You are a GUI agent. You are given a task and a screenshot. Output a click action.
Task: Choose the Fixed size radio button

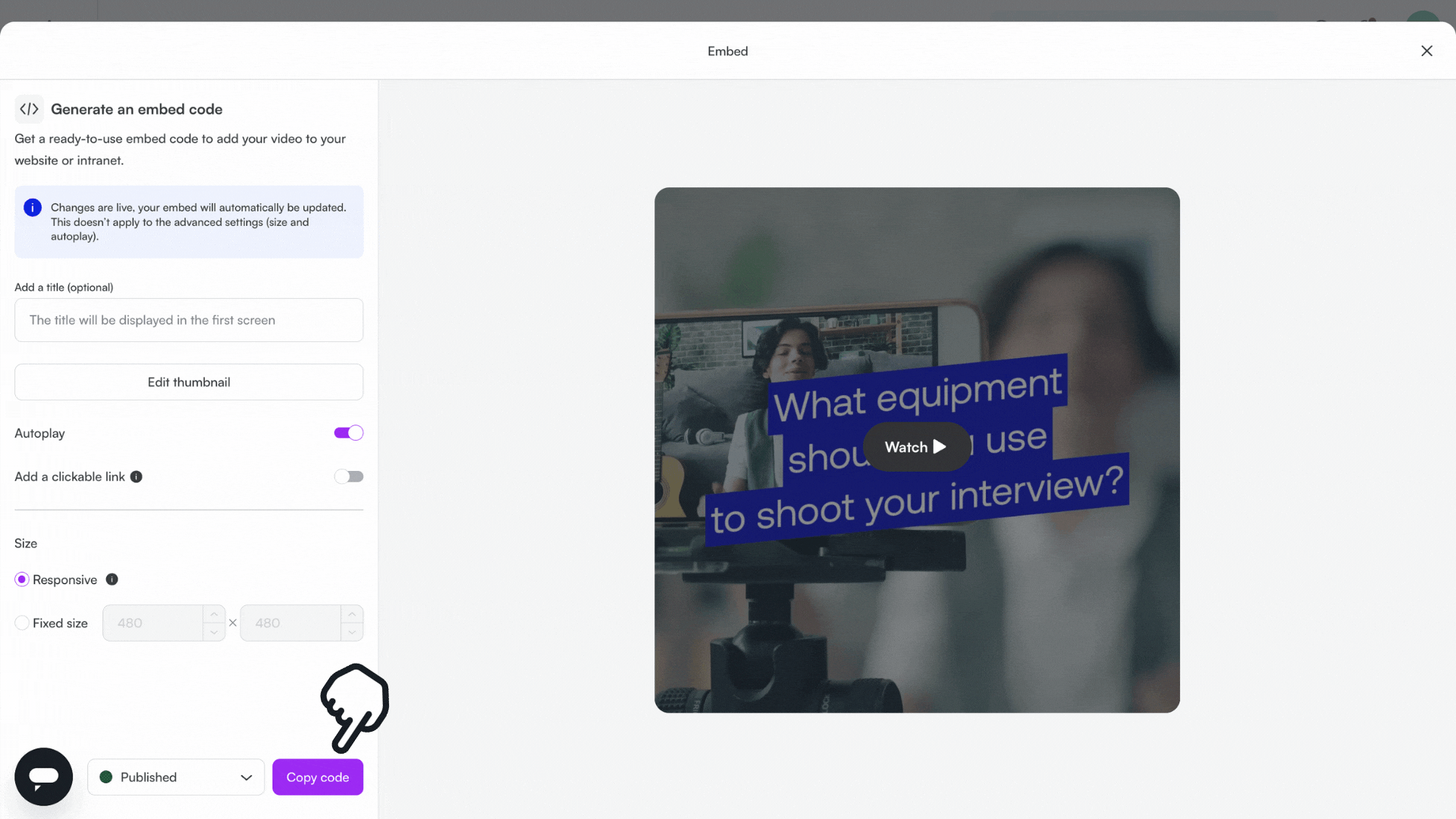(22, 623)
